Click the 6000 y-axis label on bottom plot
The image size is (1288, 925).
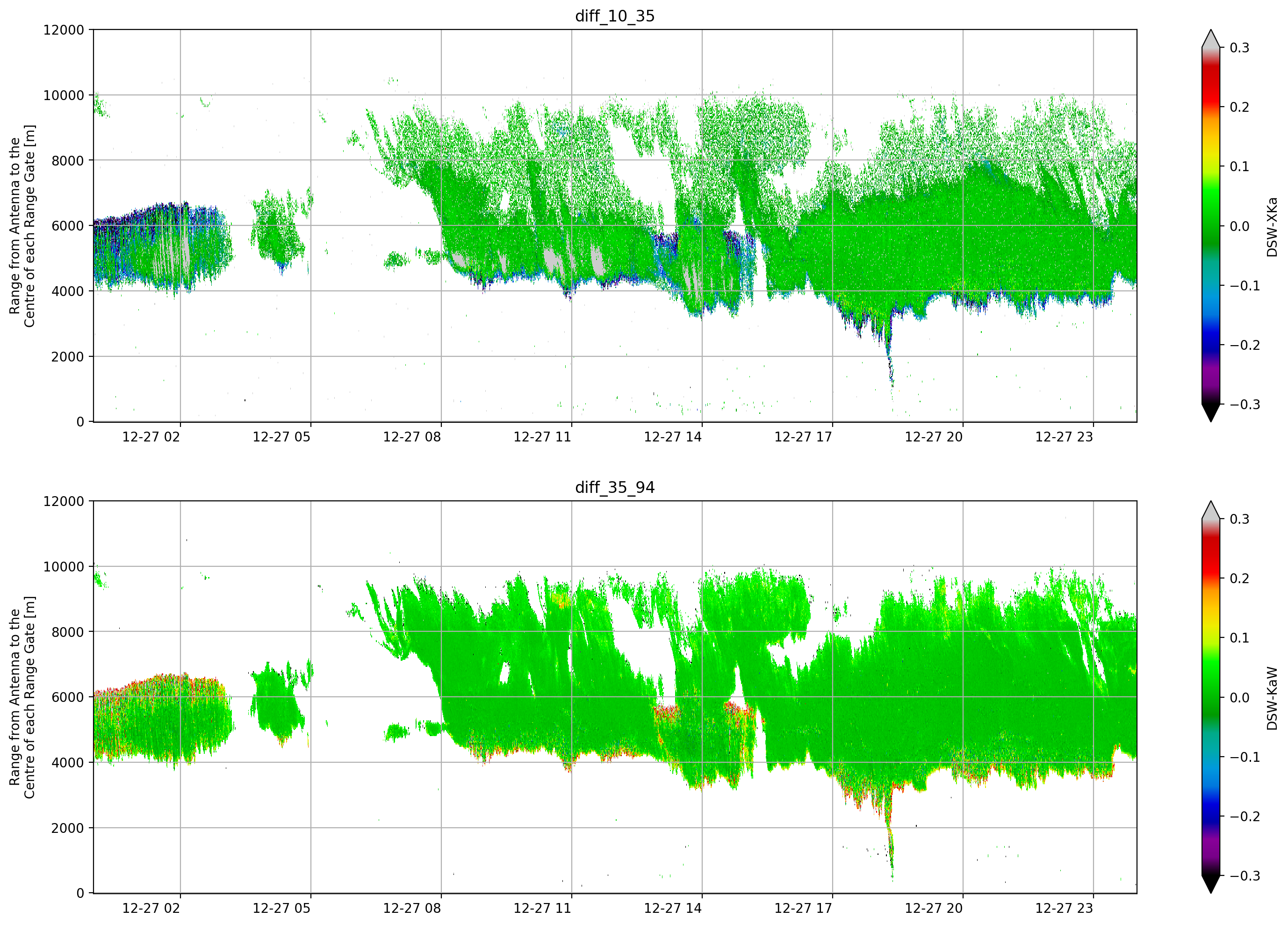[68, 697]
